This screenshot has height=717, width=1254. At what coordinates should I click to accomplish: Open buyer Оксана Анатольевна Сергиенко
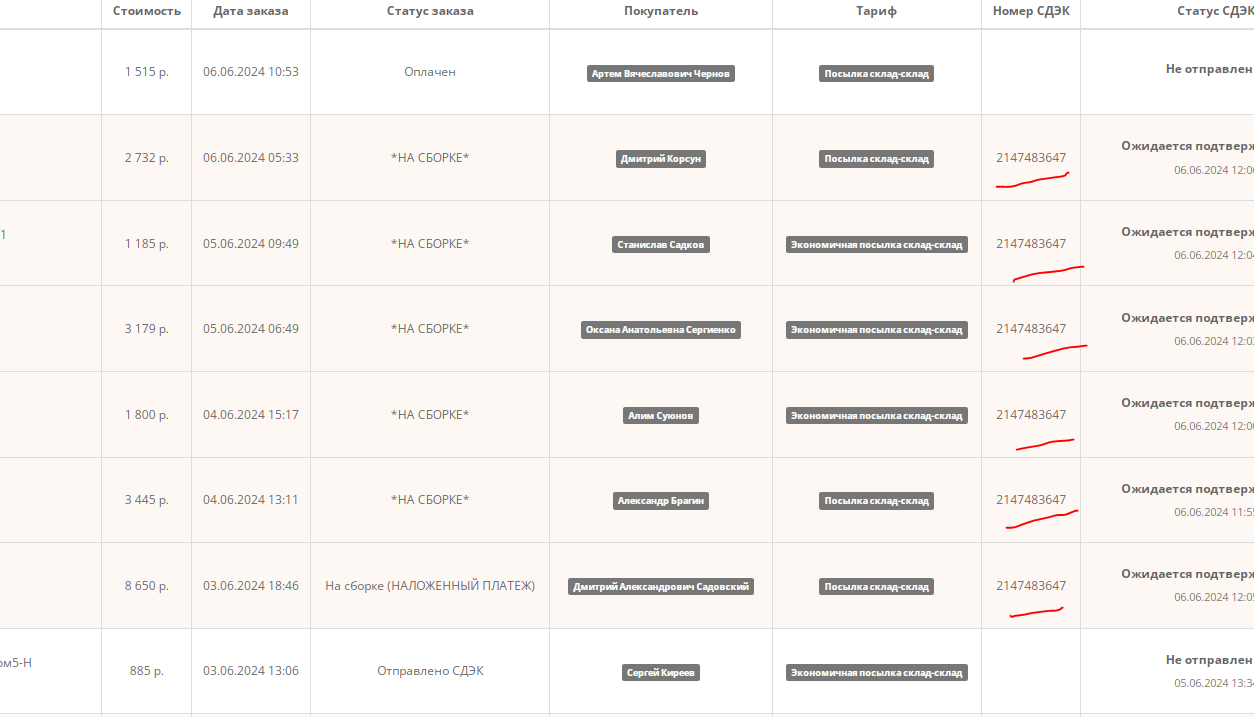point(661,330)
